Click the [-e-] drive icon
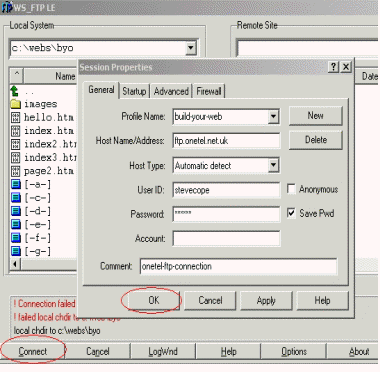The width and height of the screenshot is (380, 372). [16, 224]
